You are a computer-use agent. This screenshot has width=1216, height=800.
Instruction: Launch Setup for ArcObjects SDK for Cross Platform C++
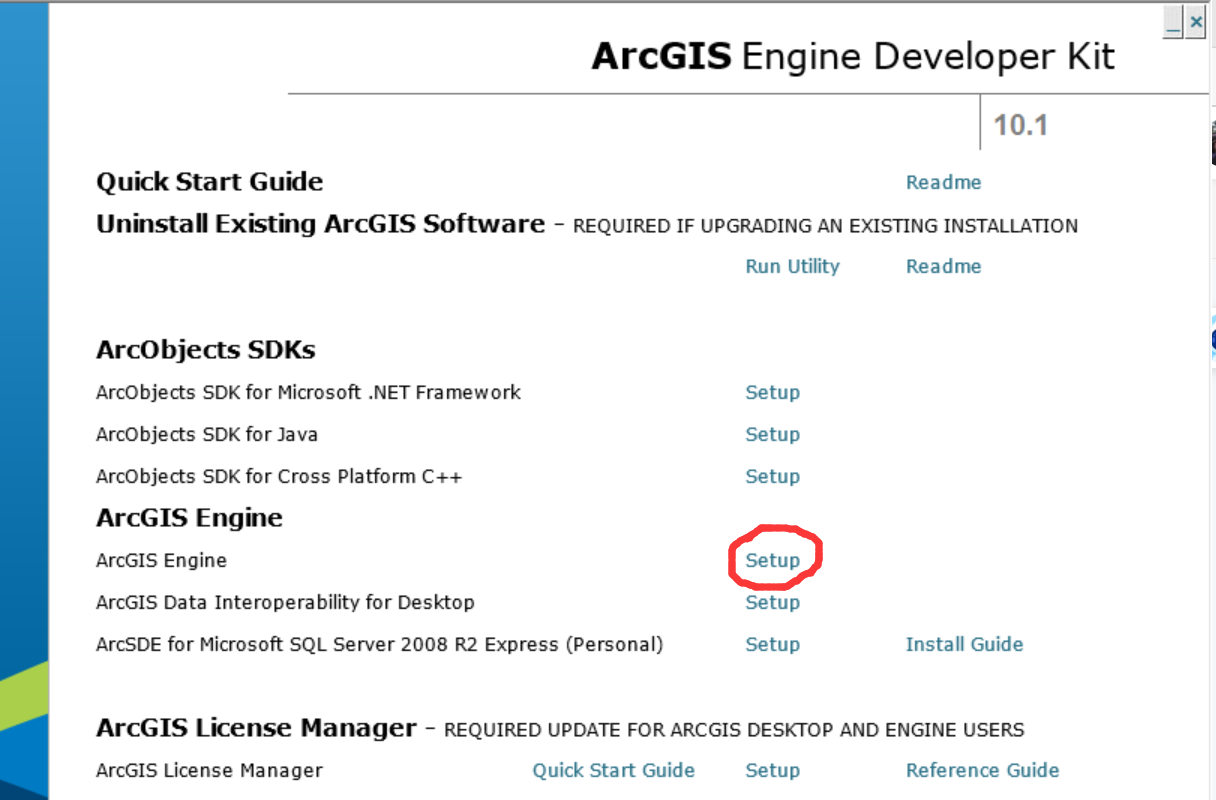point(772,476)
